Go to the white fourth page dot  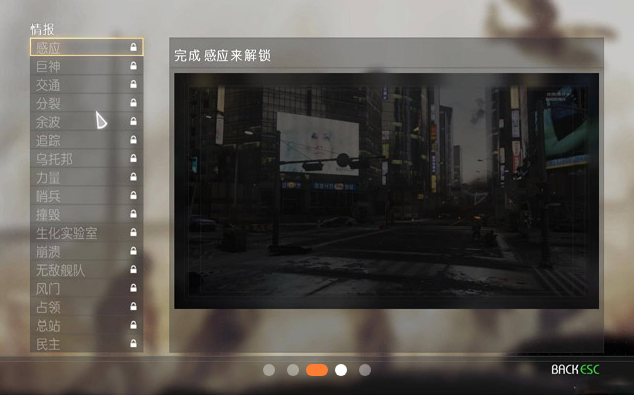pos(341,370)
